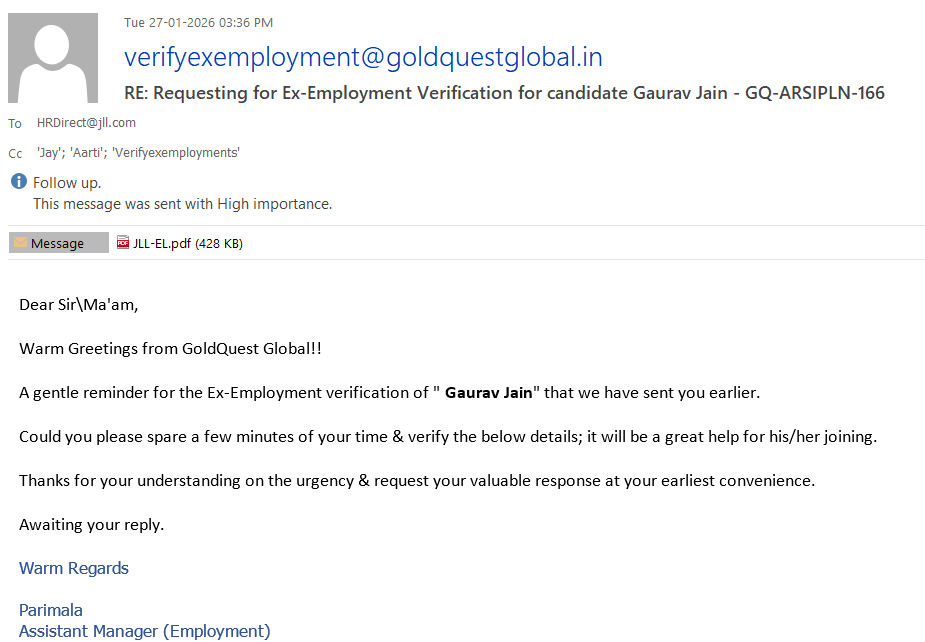Click the verifyexemployment@goldquestglobal.in sender address
Viewport: 925px width, 642px height.
point(363,57)
